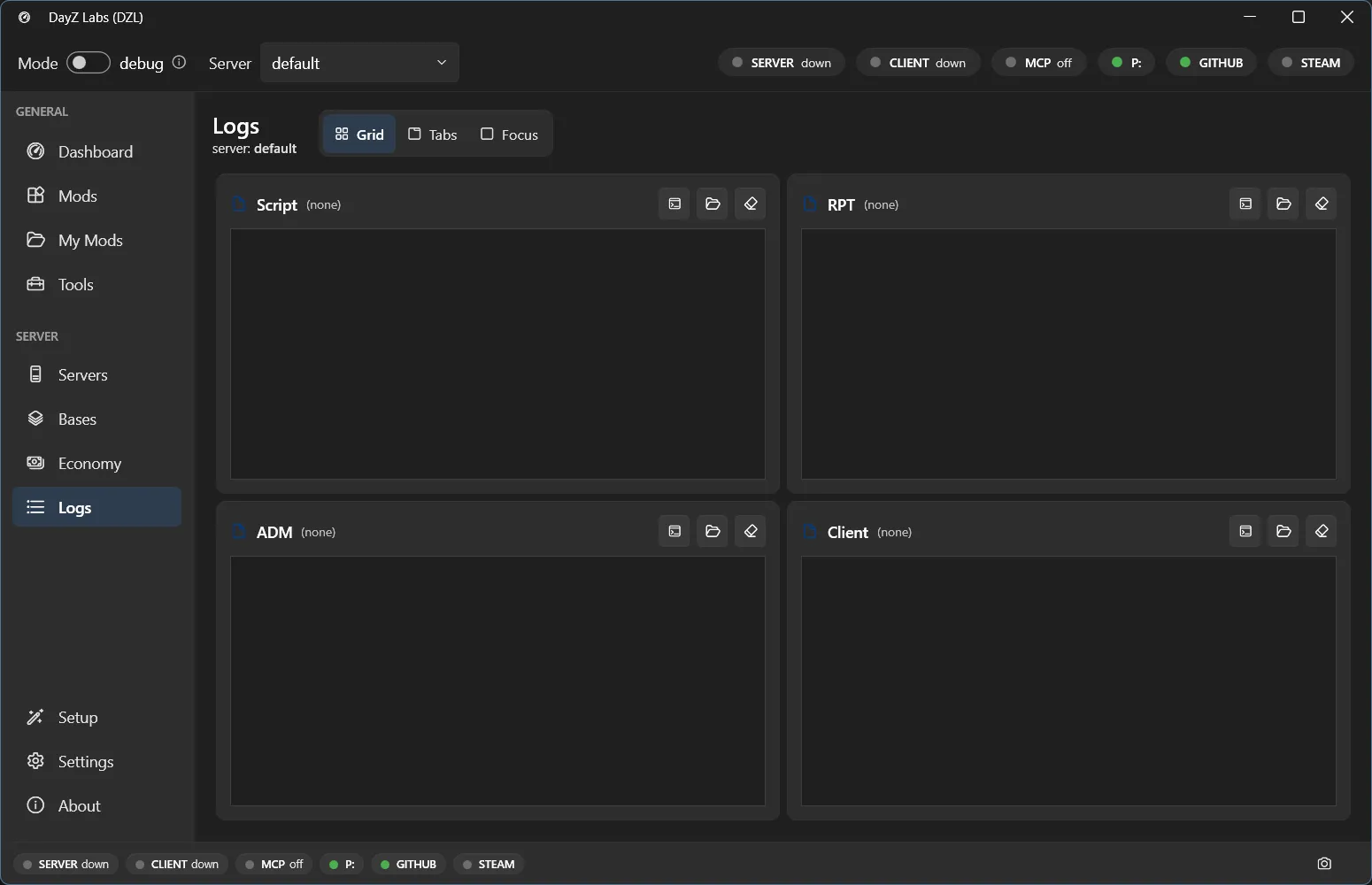Go to My Mods page

96,240
